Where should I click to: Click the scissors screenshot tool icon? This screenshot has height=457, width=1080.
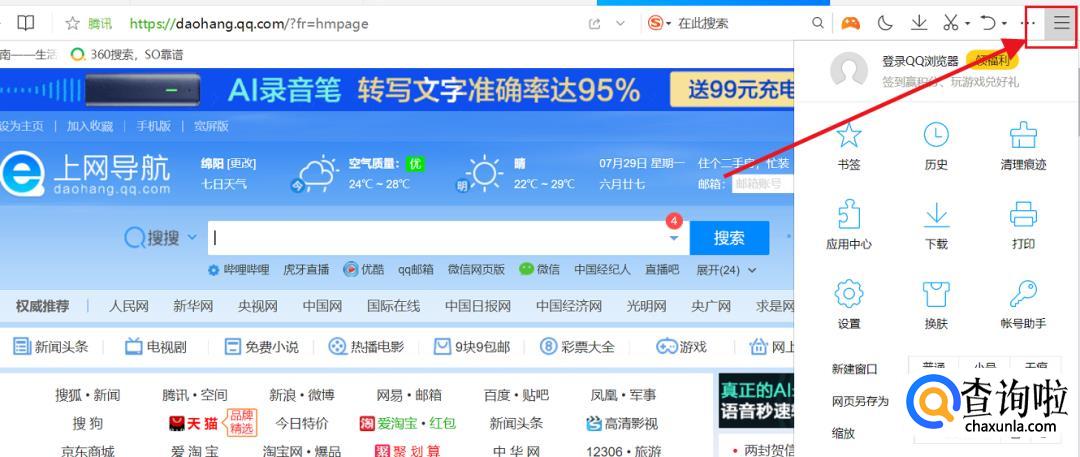coord(951,23)
